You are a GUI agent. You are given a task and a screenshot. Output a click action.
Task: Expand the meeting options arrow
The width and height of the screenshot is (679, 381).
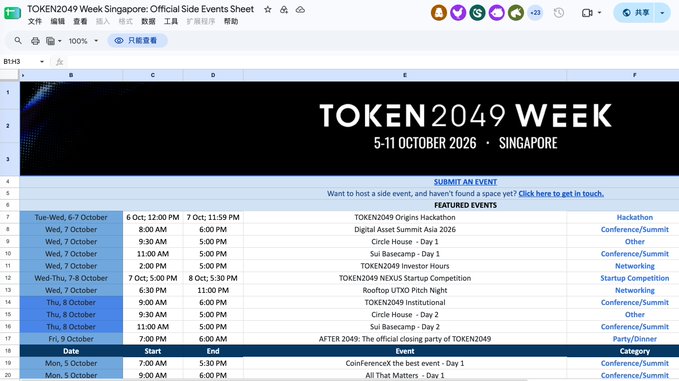(x=600, y=13)
